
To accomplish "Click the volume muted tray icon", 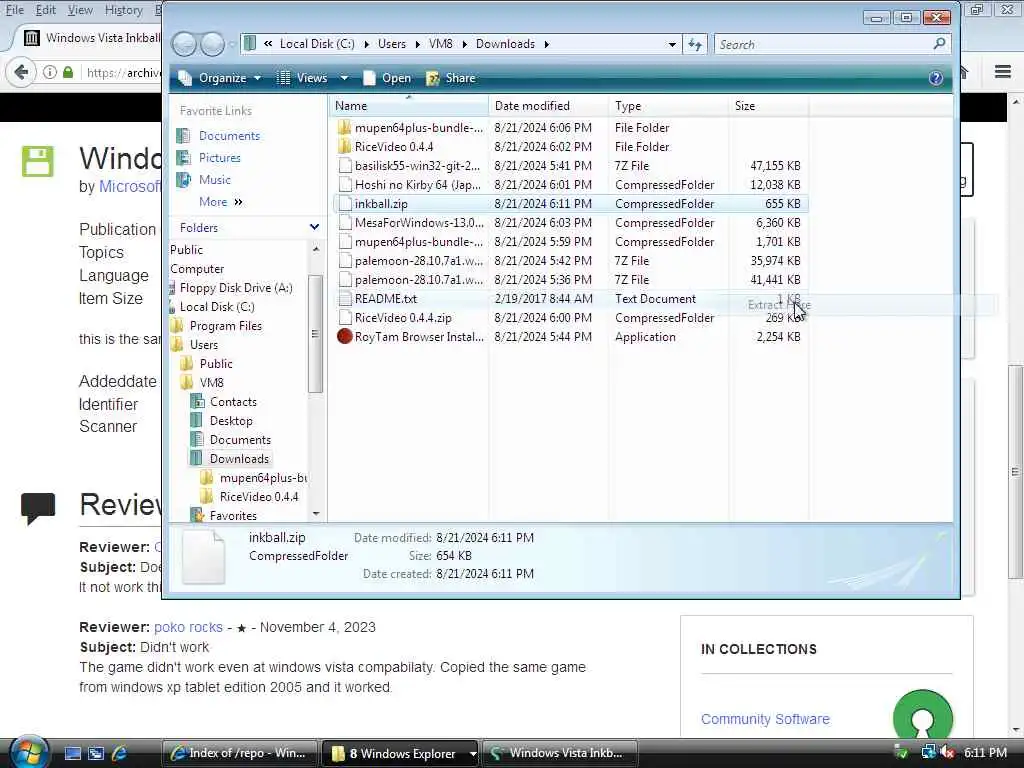I will click(x=947, y=753).
